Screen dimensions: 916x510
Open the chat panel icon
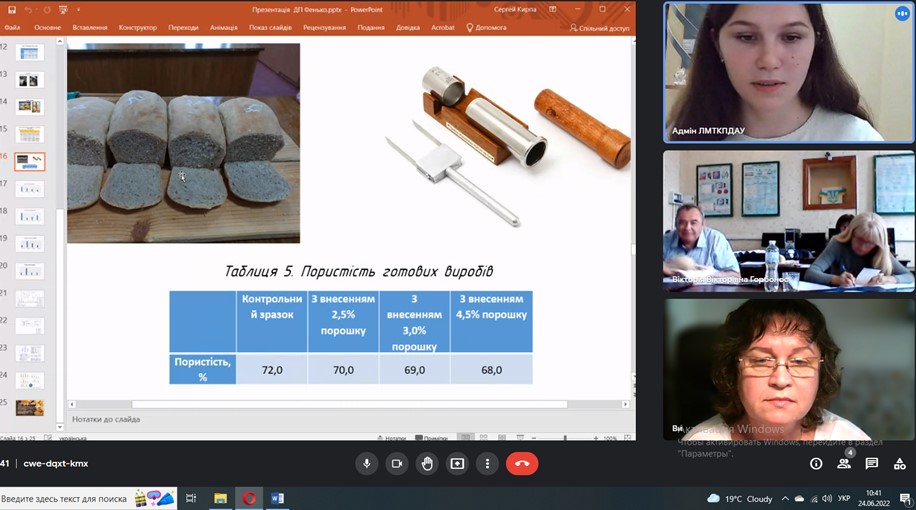pyautogui.click(x=872, y=464)
